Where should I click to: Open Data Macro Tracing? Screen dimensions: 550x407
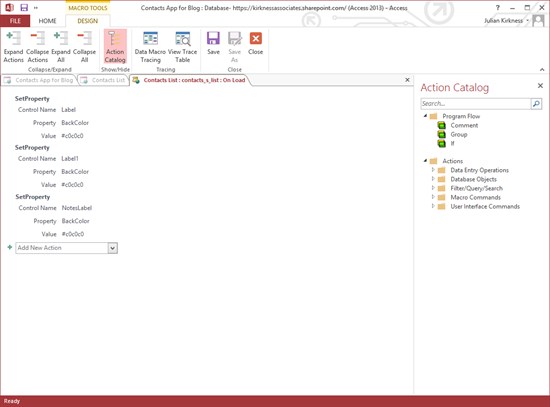[x=150, y=47]
